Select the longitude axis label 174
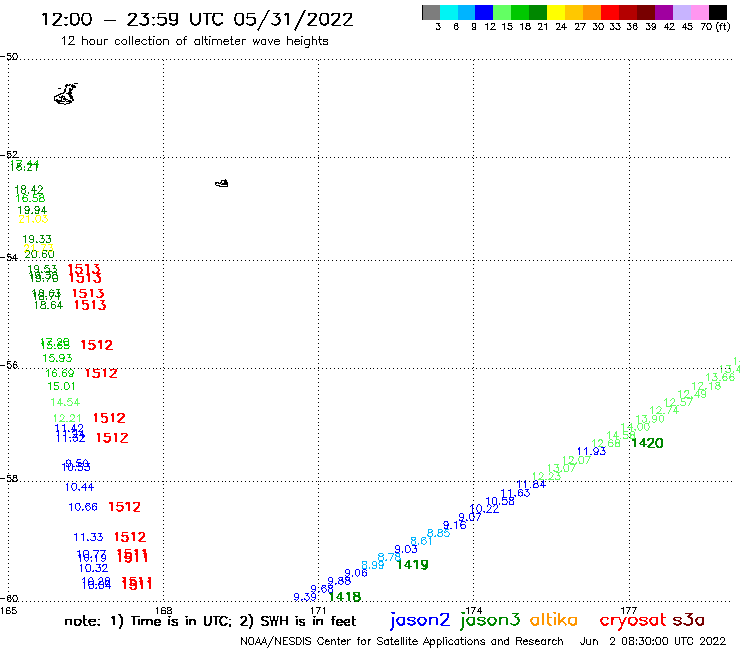The width and height of the screenshot is (740, 650). point(474,610)
